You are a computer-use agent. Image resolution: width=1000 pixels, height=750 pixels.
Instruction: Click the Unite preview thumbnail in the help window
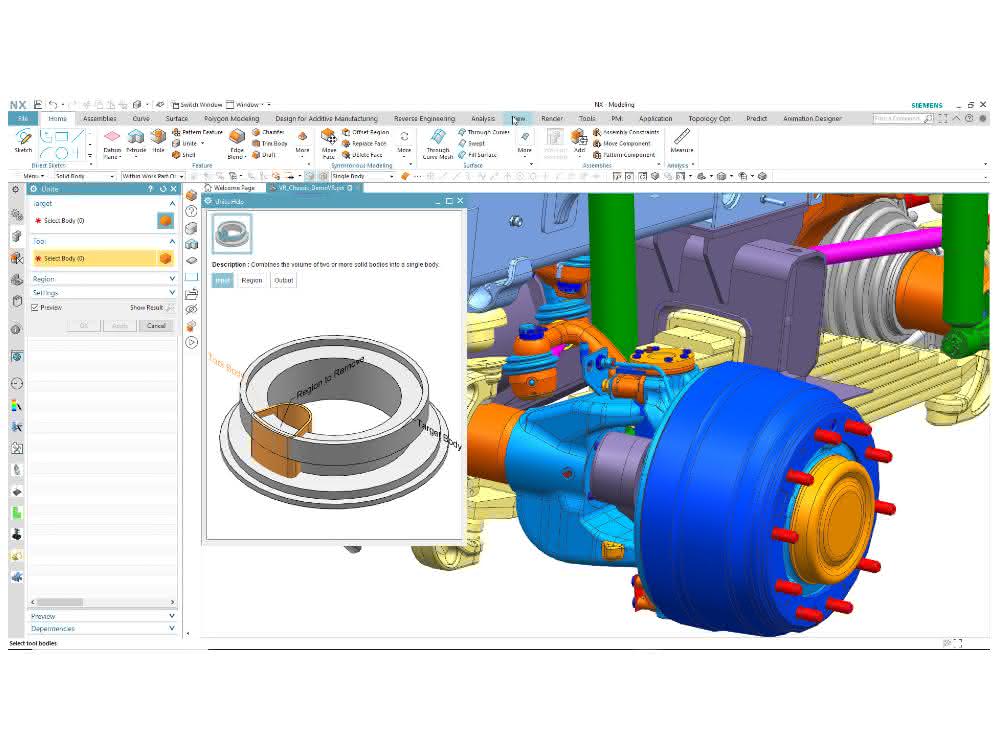(232, 233)
